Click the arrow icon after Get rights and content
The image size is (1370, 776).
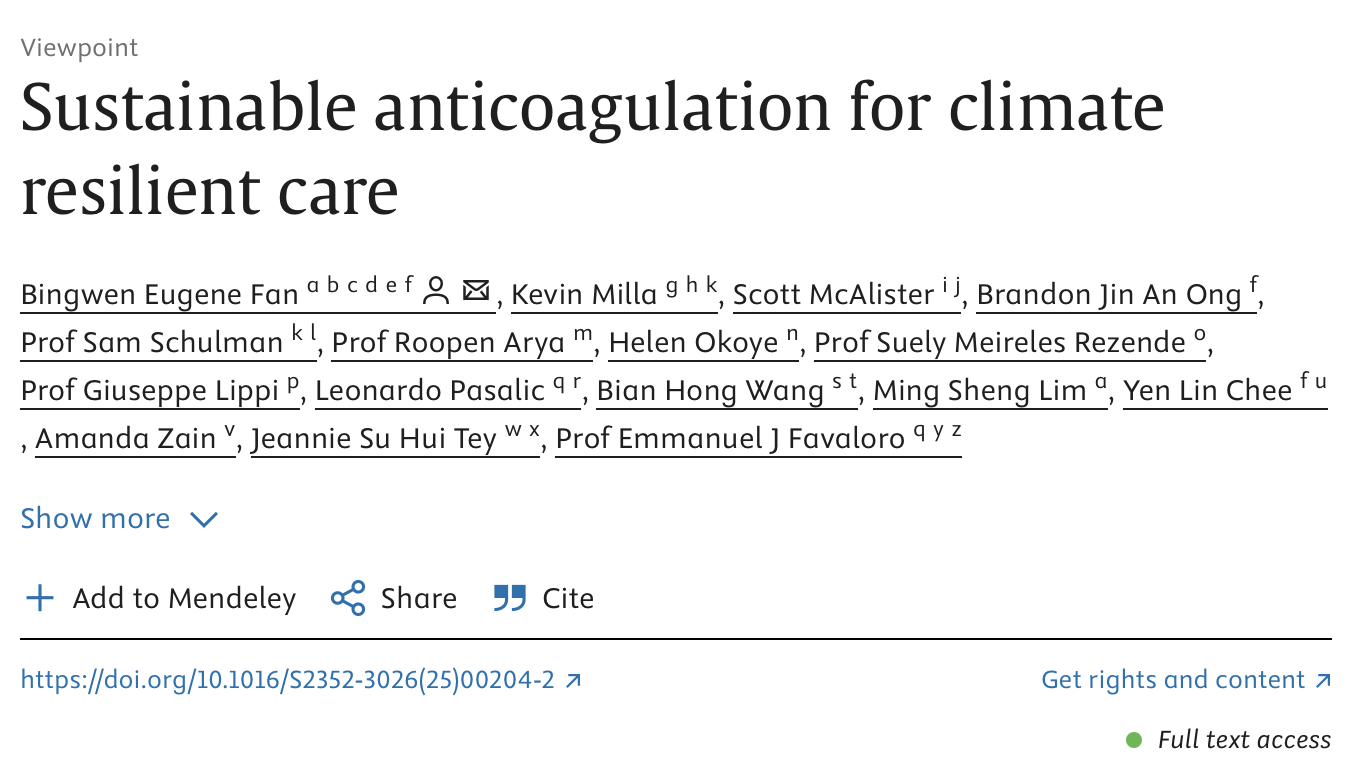[x=1323, y=681]
